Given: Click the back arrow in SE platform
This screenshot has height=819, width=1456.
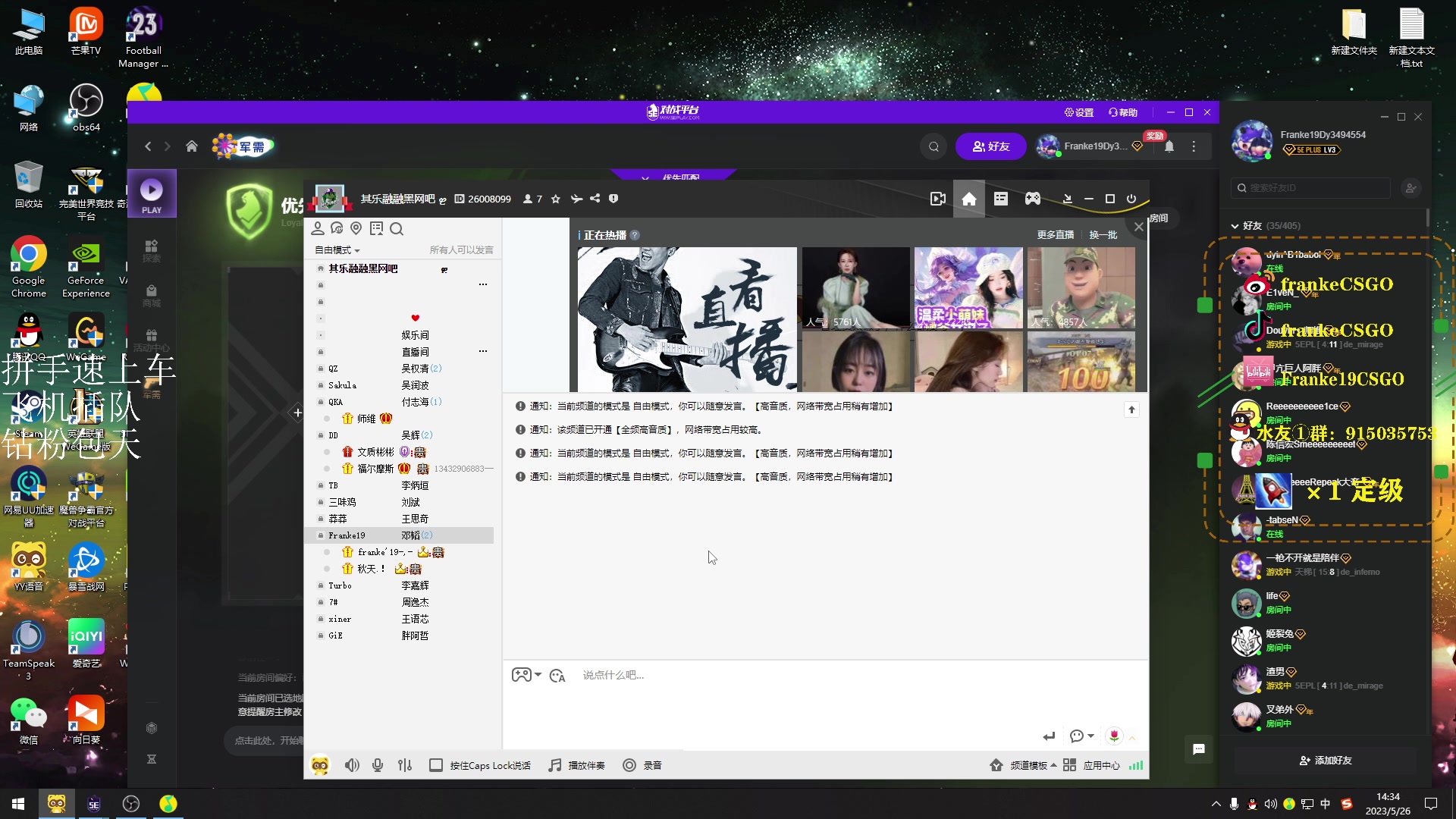Looking at the screenshot, I should coord(148,146).
